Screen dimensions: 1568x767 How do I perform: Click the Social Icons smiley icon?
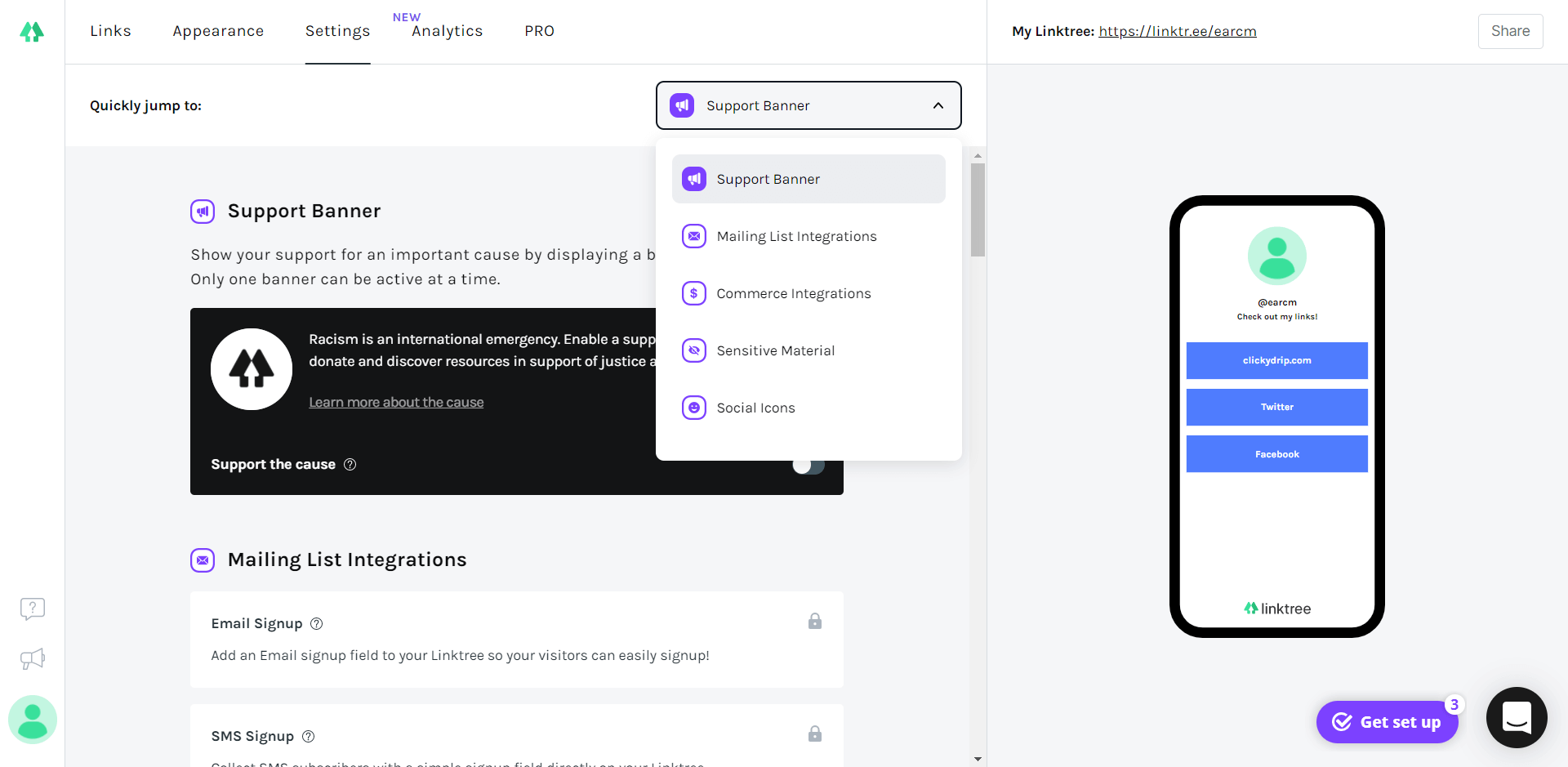(694, 408)
